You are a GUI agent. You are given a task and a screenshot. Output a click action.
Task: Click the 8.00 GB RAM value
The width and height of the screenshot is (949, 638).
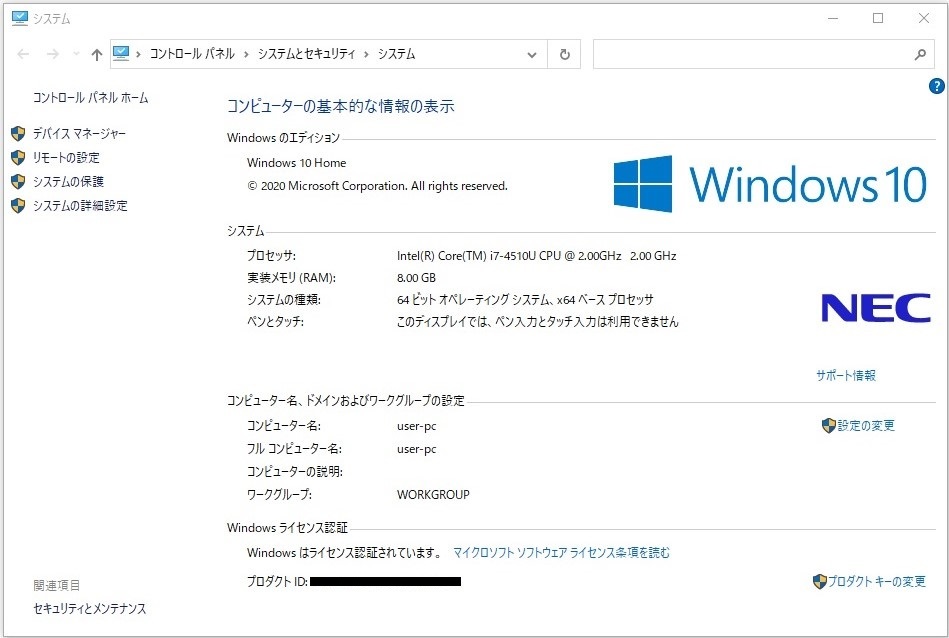416,278
